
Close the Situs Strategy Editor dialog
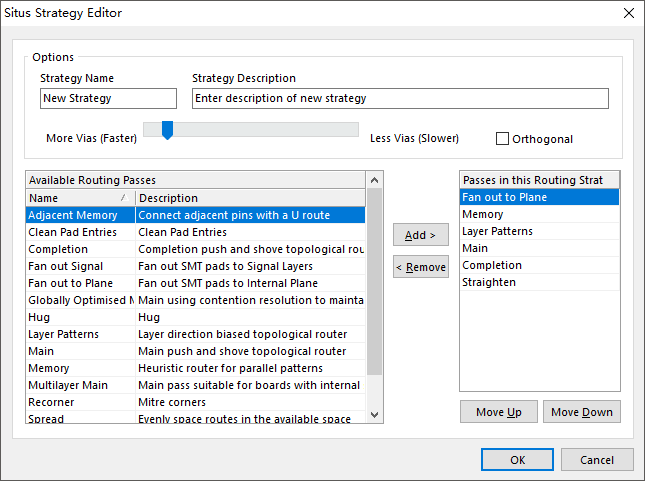(628, 13)
